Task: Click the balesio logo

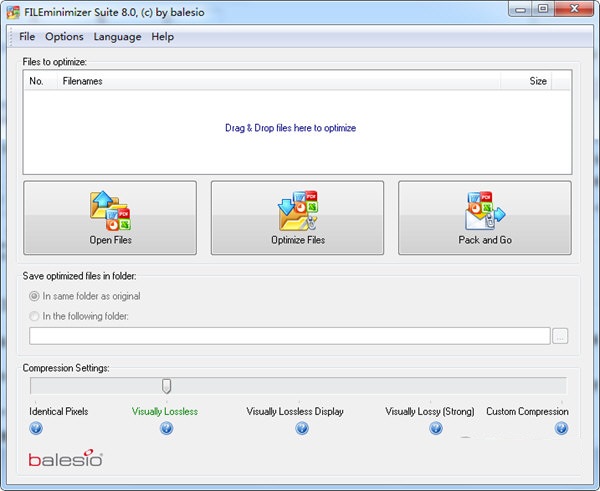Action: point(65,458)
